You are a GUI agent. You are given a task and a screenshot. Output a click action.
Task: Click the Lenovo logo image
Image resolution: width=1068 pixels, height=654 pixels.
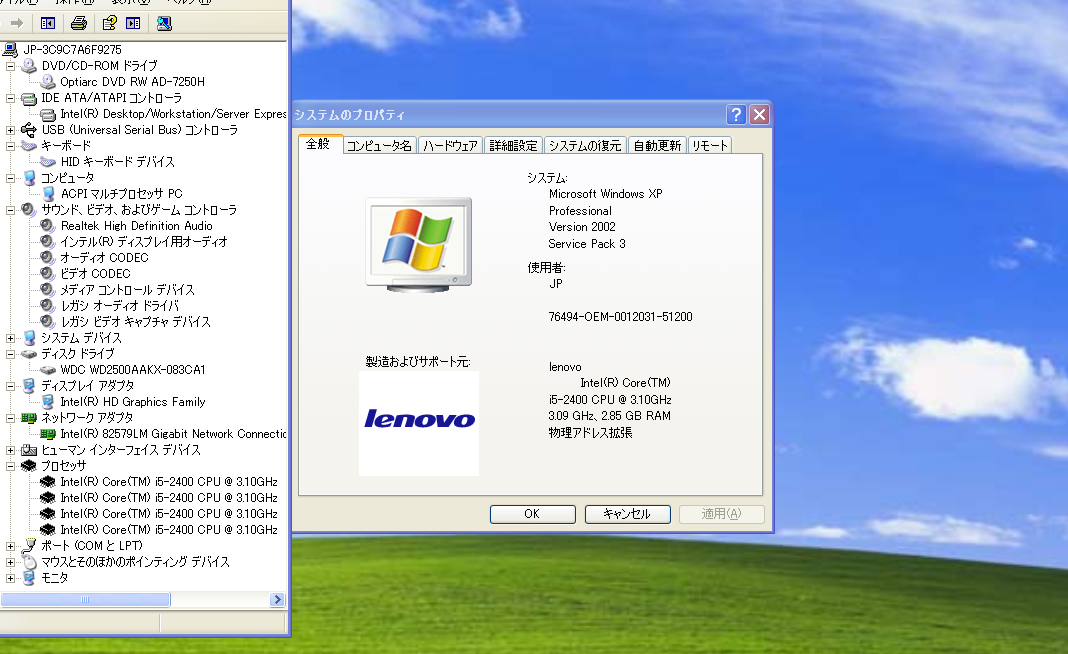[418, 420]
